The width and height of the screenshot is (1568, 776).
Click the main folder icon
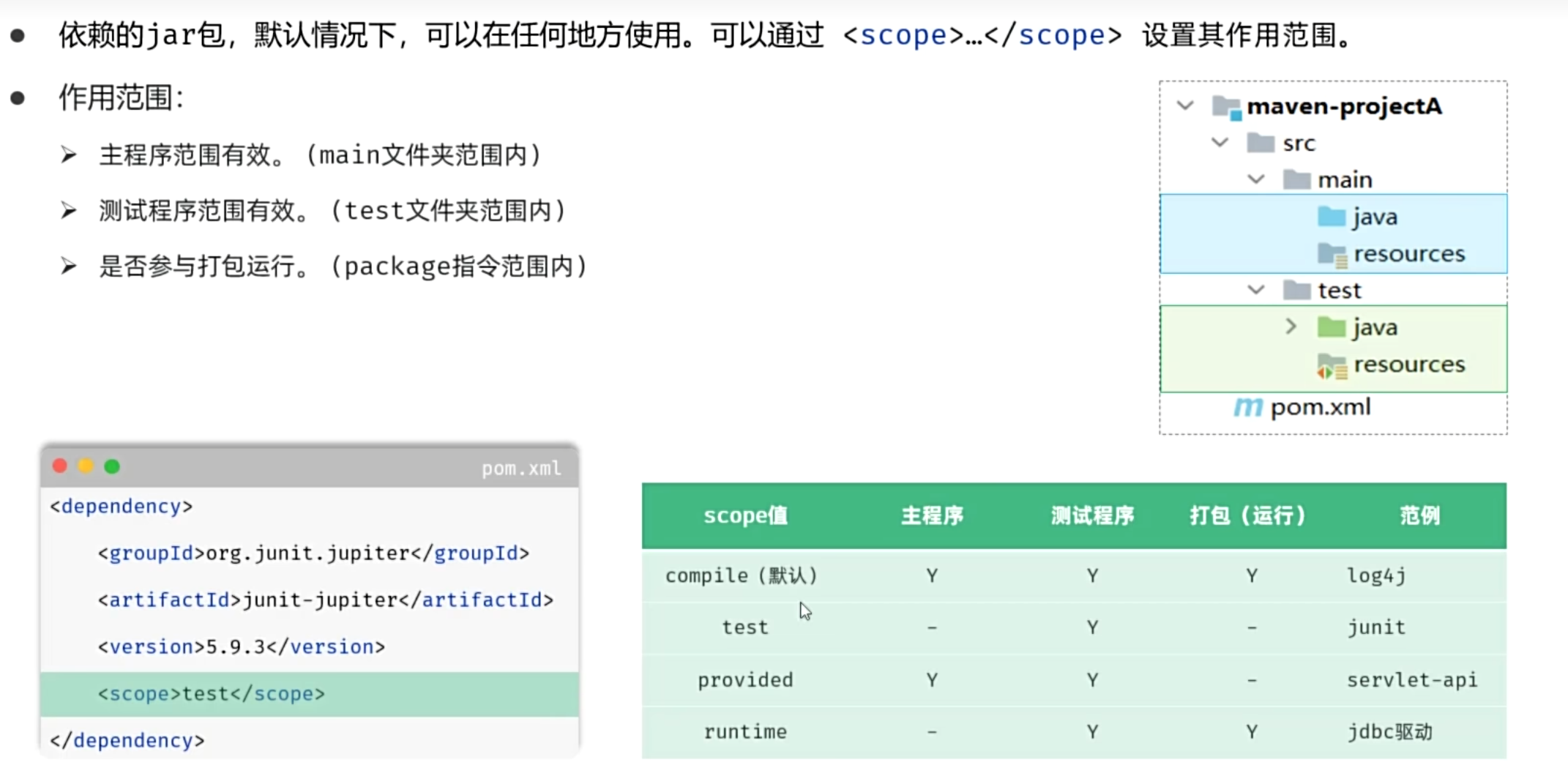tap(1296, 179)
